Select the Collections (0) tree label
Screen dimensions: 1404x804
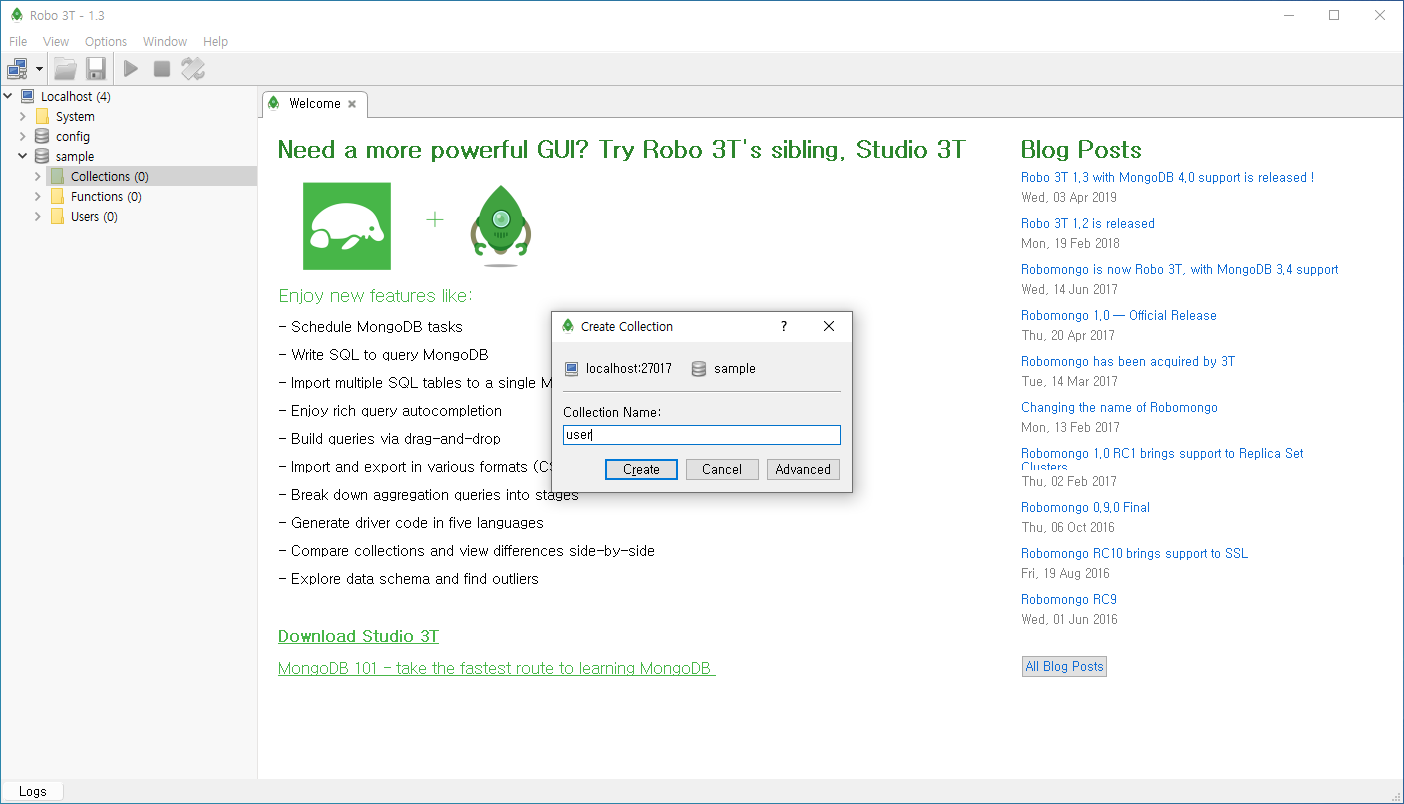[110, 176]
